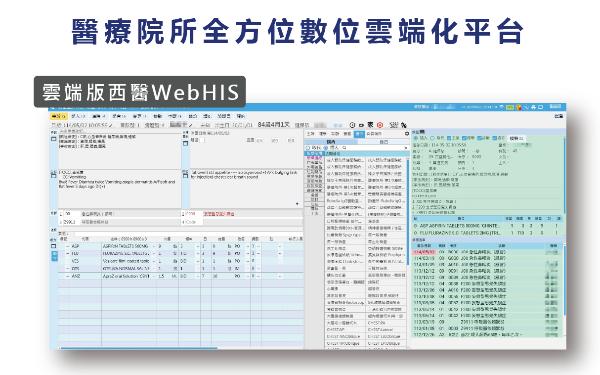Click the yellow highlighted menu button in the toolbar
600x375 pixels.
tap(59, 116)
